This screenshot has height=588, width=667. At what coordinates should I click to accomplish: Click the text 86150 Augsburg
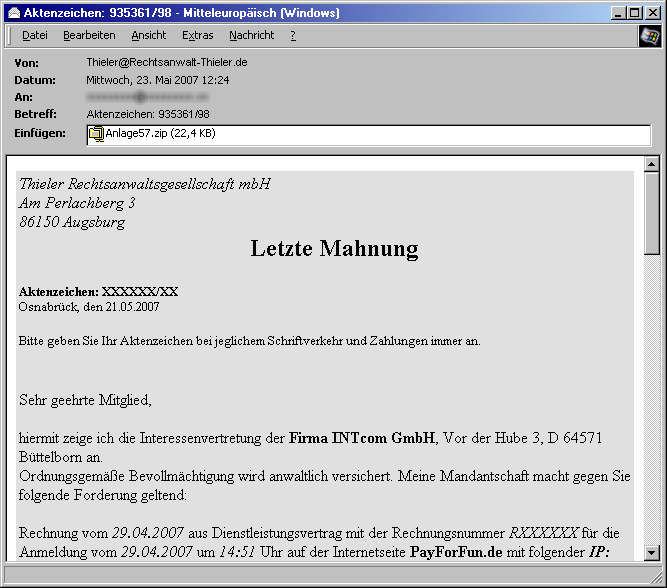[72, 222]
